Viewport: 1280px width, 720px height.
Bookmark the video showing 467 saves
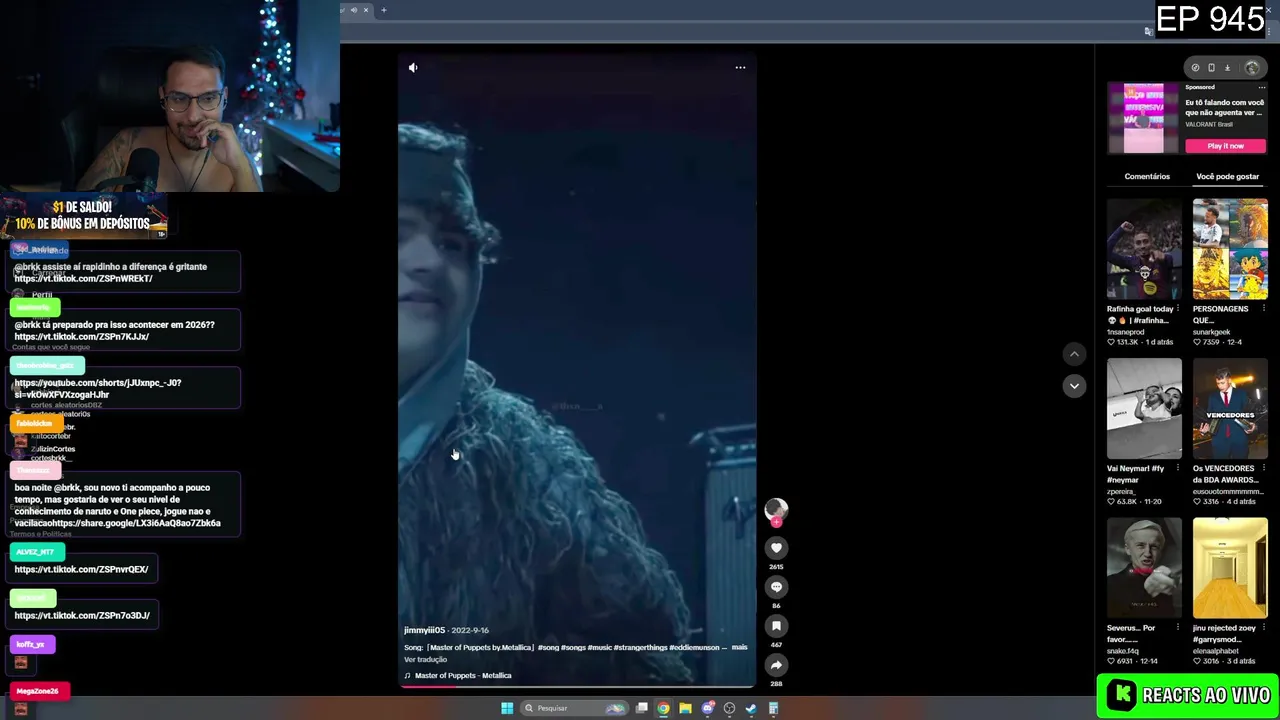pyautogui.click(x=776, y=626)
